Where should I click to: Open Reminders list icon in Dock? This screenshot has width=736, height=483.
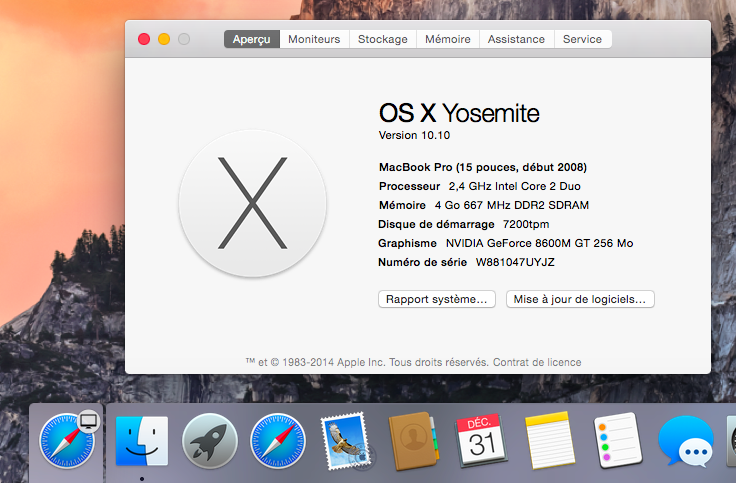[618, 441]
